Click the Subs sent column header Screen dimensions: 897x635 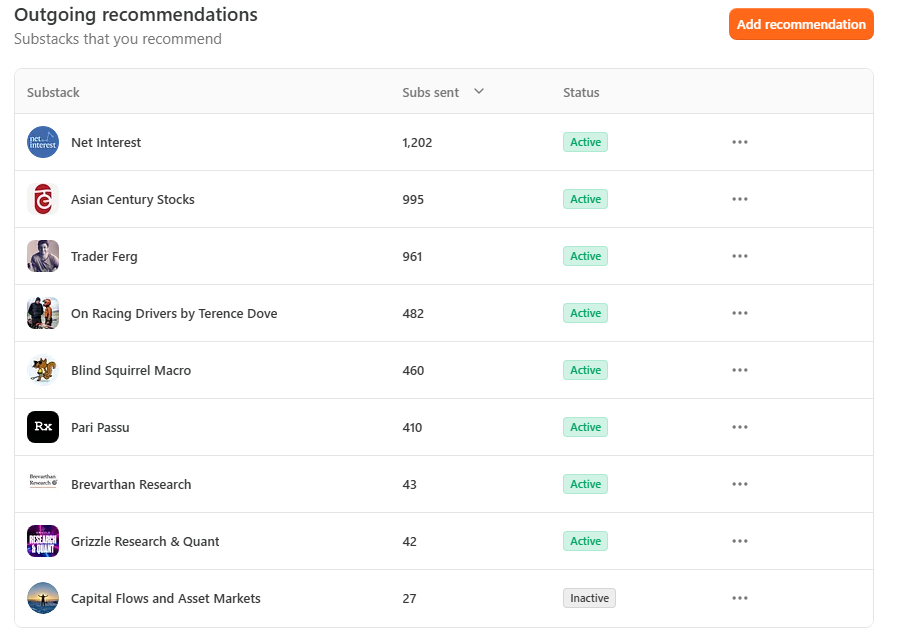[430, 92]
